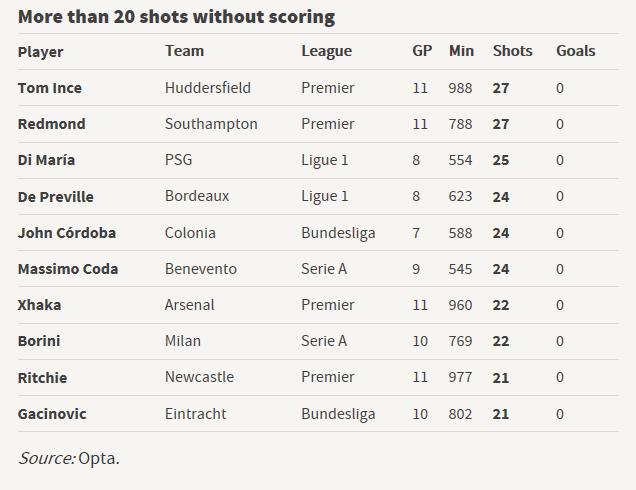Click Xhaka's shots value 22

(x=501, y=305)
